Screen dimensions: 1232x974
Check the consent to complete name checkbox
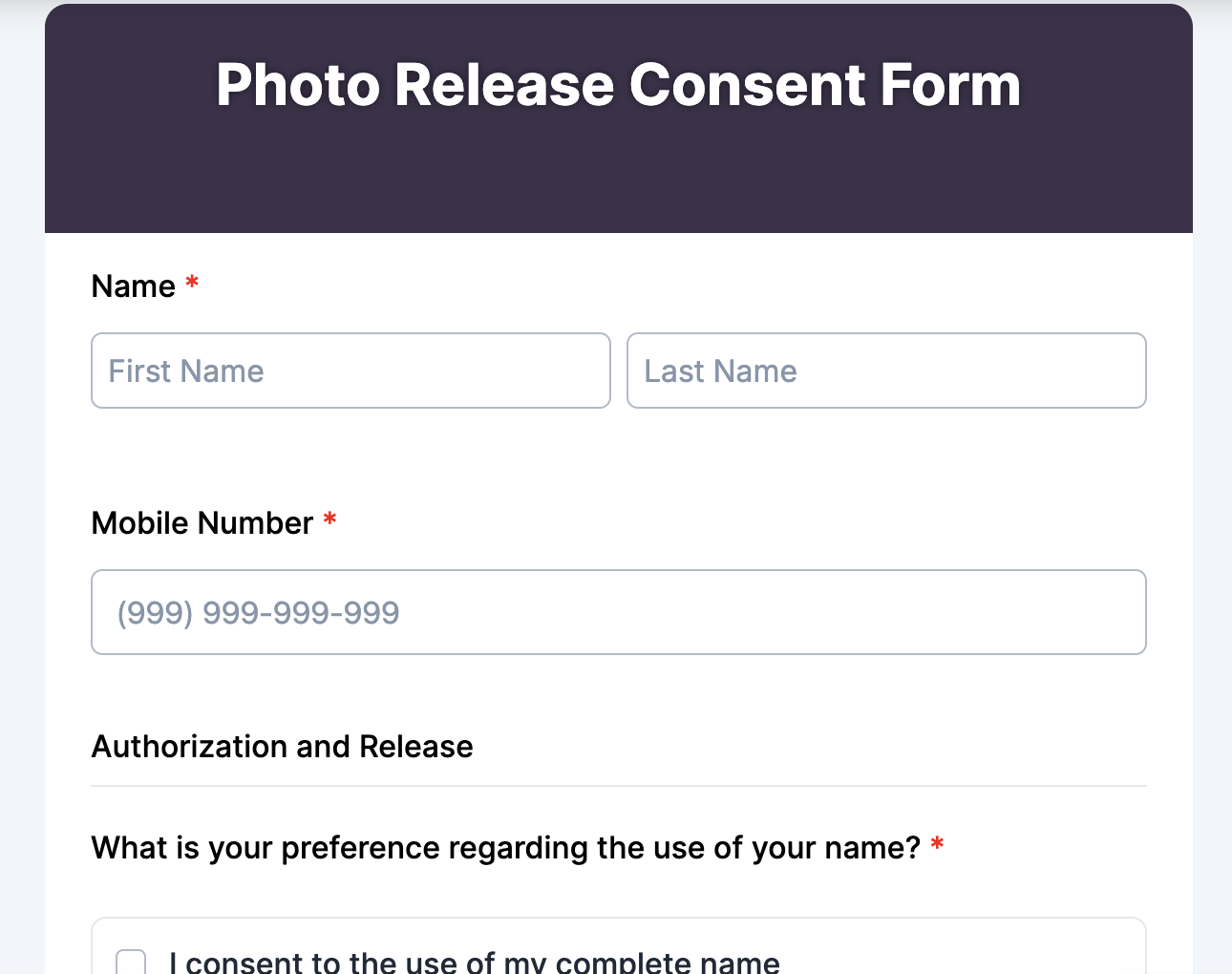[131, 963]
